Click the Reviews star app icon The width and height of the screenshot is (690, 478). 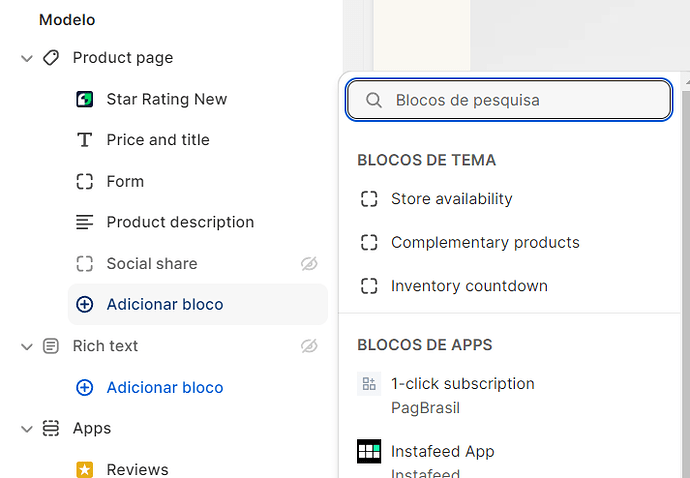click(x=85, y=469)
